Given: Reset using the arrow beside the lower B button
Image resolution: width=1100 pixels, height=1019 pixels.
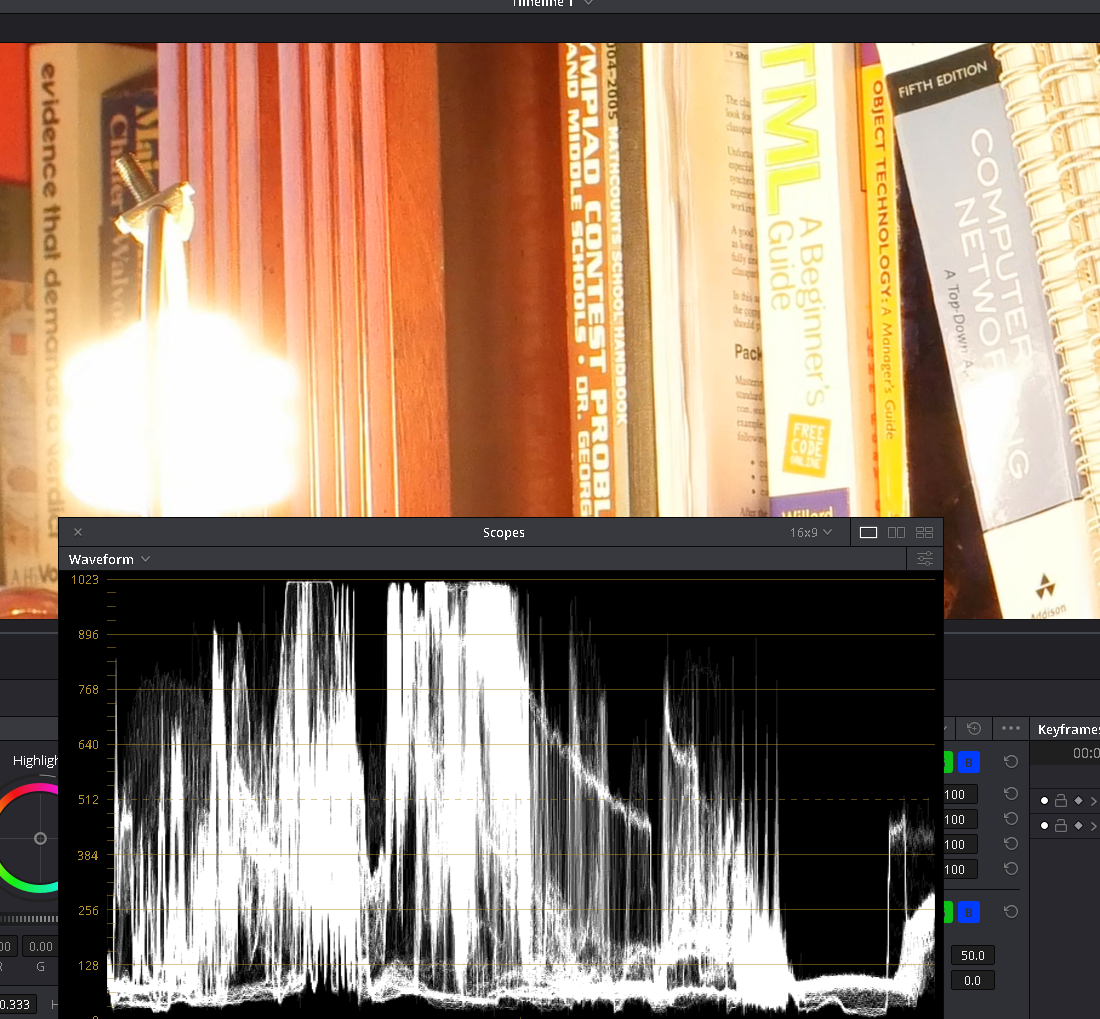Looking at the screenshot, I should point(1011,912).
